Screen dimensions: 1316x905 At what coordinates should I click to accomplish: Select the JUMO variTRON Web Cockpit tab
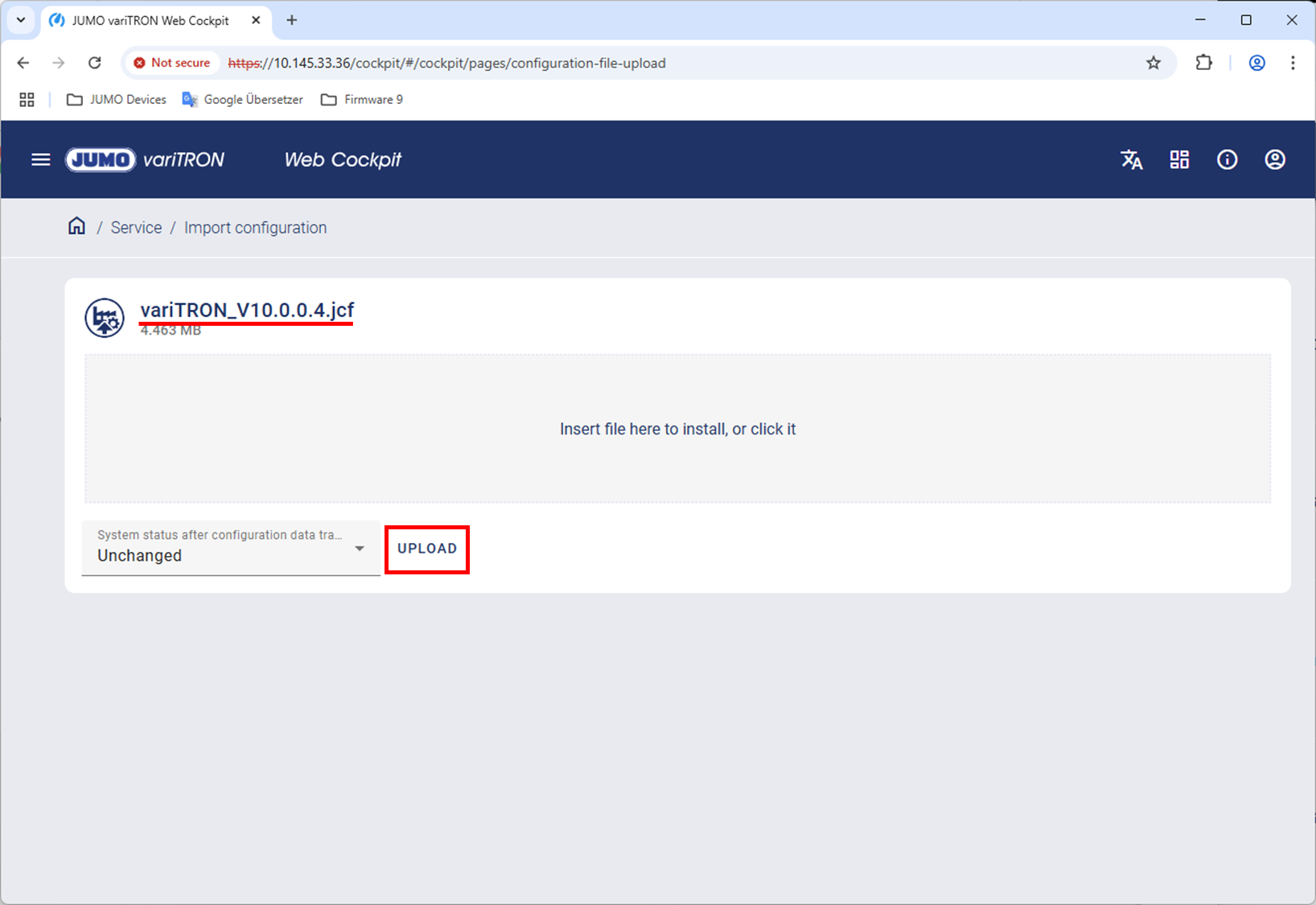coord(156,21)
